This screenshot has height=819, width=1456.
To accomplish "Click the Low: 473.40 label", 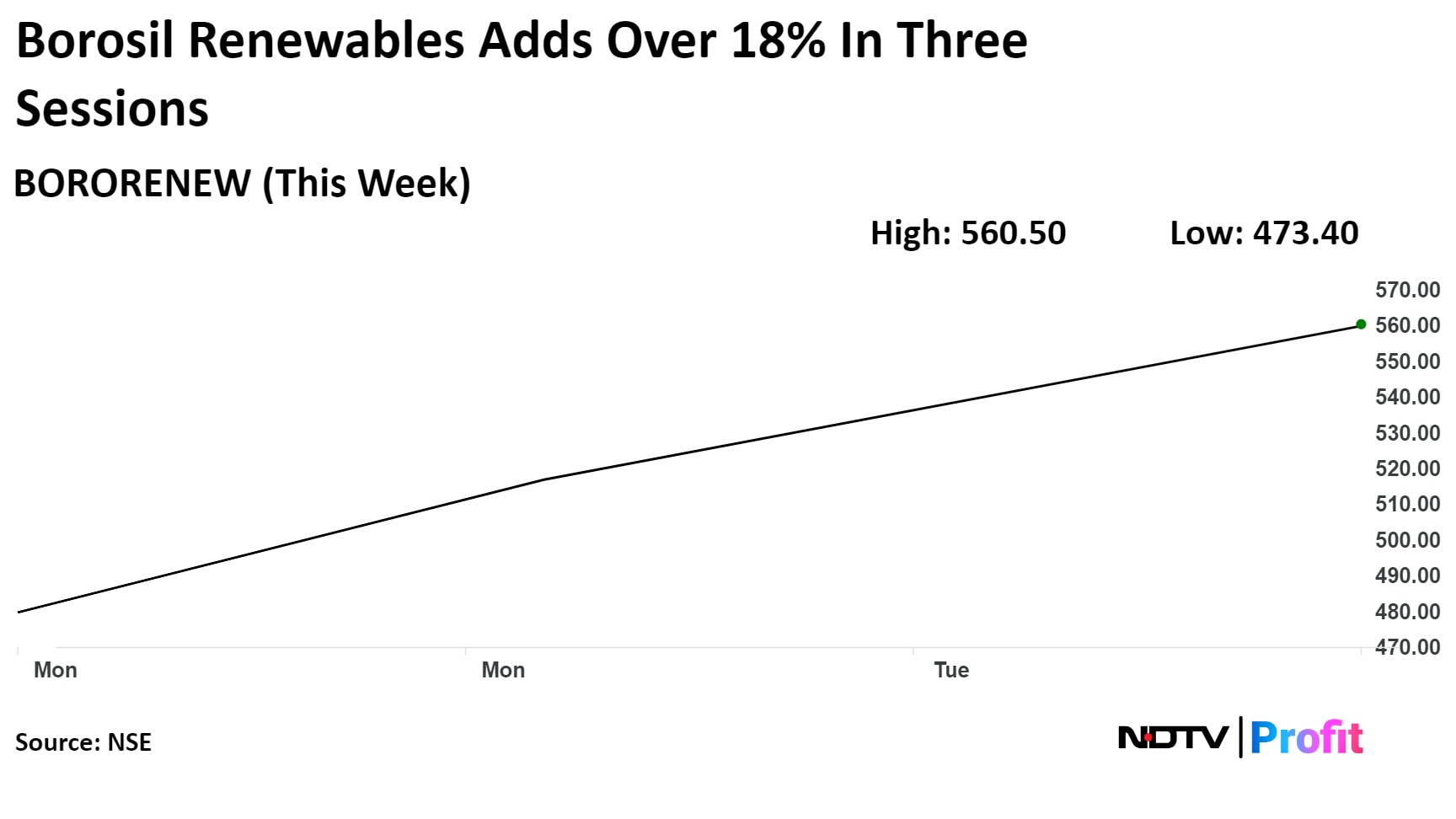I will (1264, 233).
